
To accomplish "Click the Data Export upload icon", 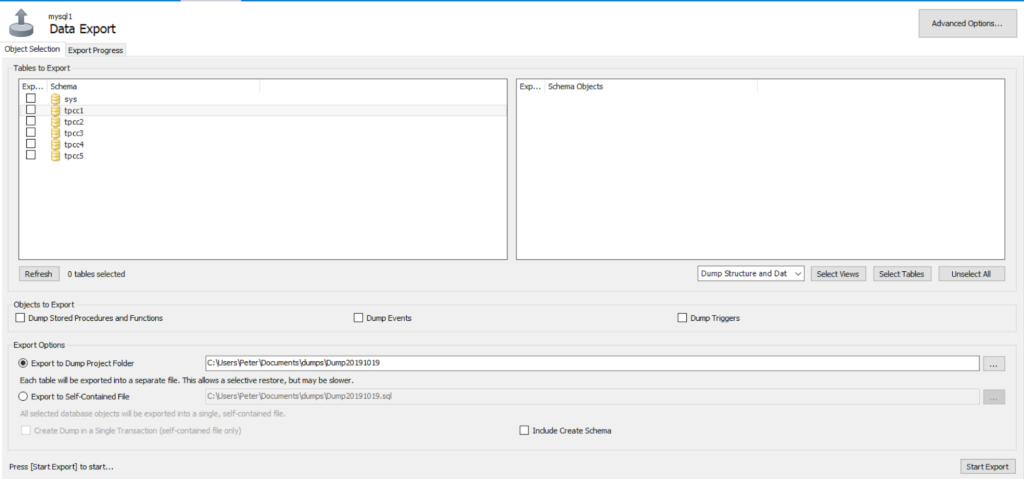I will pyautogui.click(x=22, y=24).
